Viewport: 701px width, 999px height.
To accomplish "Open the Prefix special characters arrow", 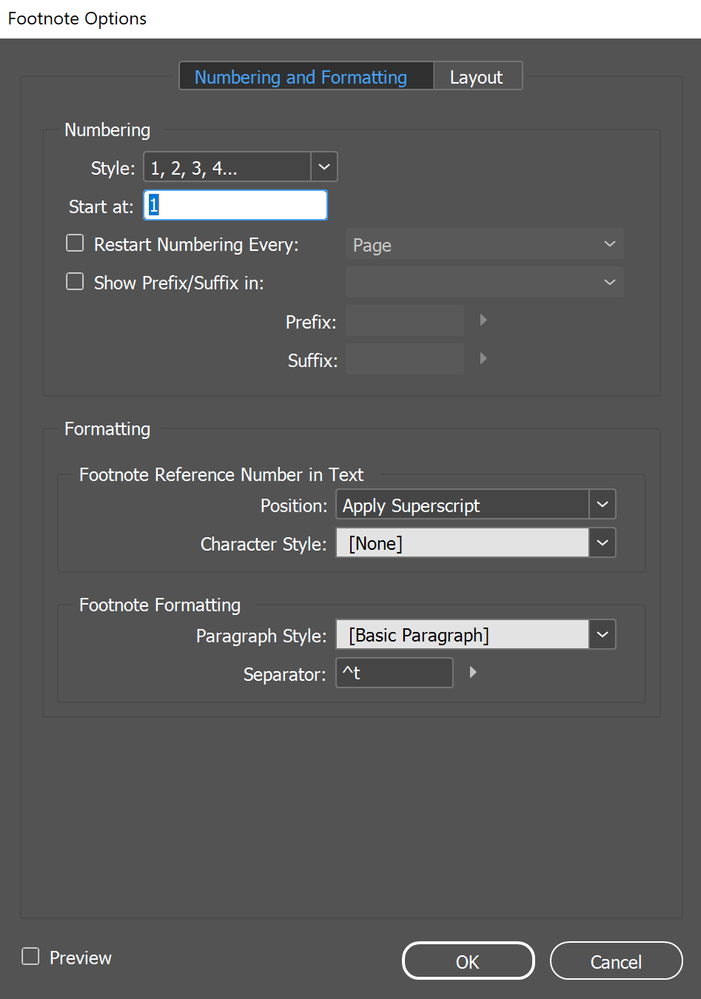I will [483, 320].
